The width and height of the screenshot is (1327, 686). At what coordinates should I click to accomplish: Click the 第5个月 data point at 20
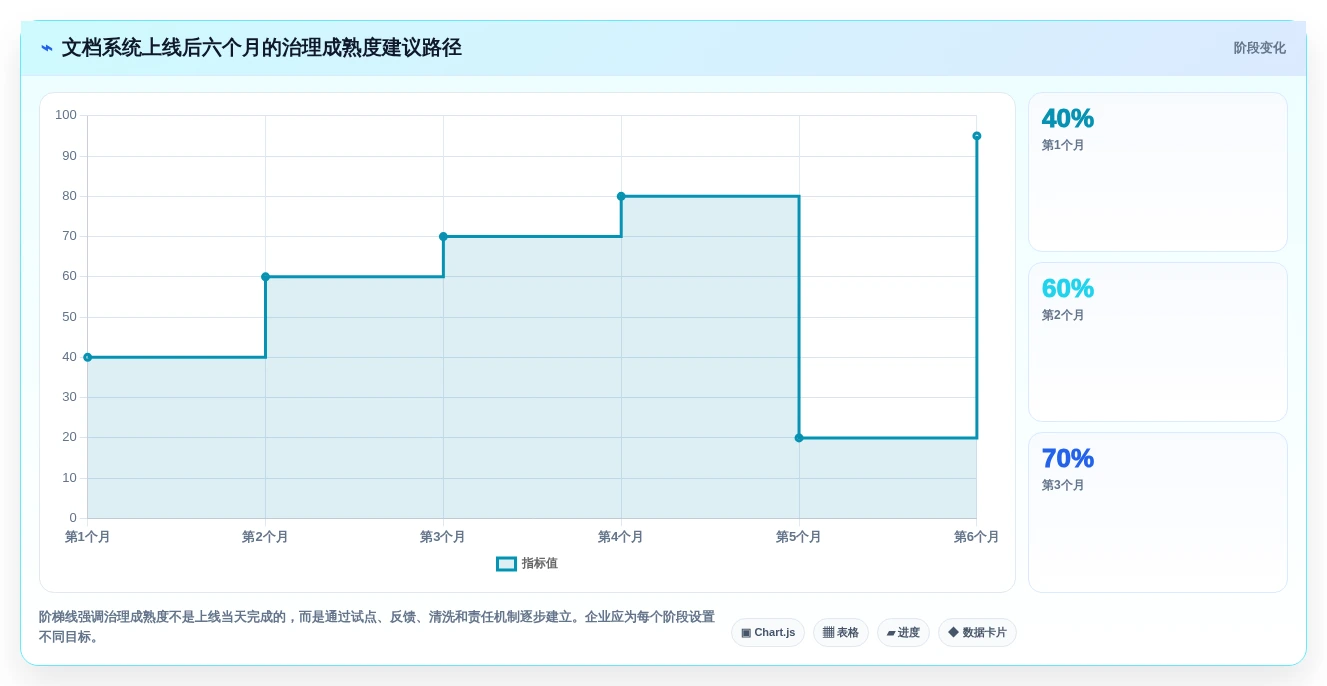tap(799, 438)
